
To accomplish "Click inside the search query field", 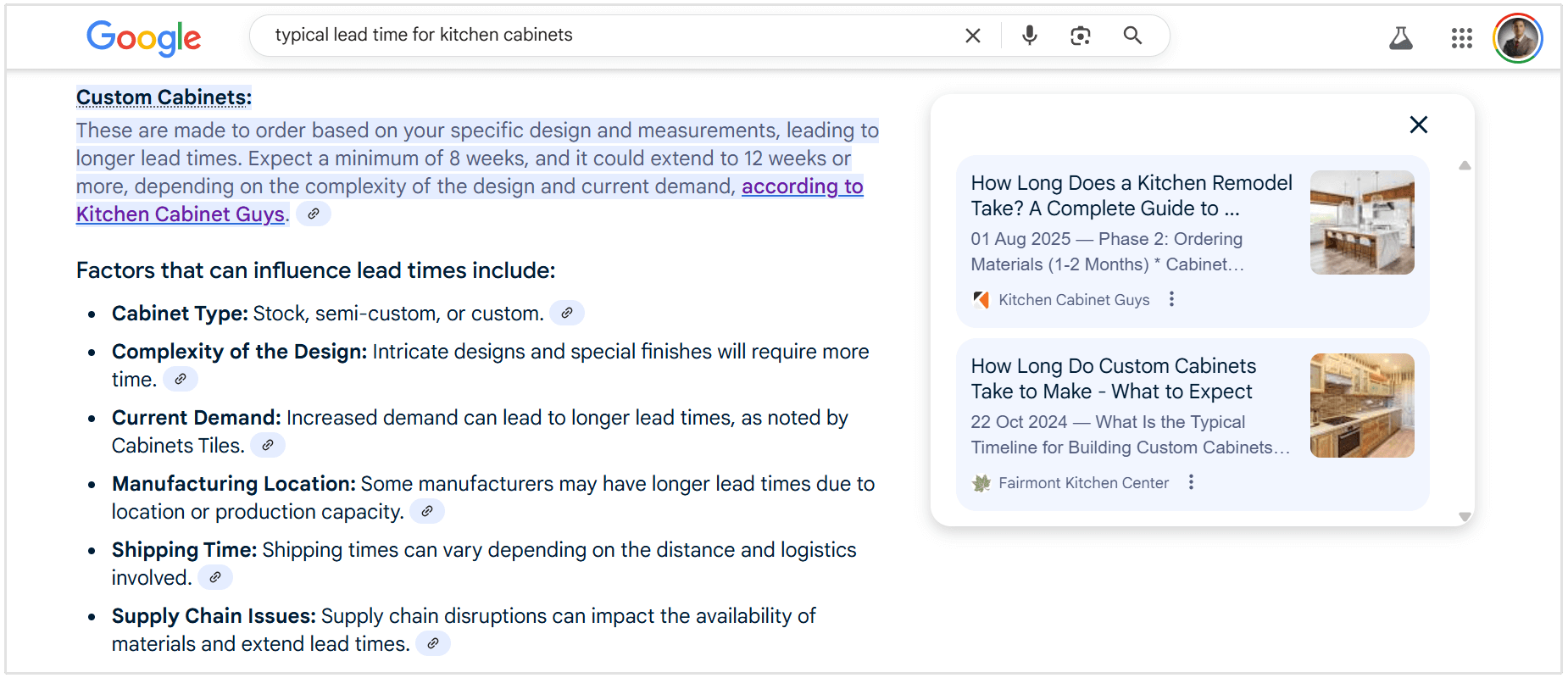I will tap(610, 35).
